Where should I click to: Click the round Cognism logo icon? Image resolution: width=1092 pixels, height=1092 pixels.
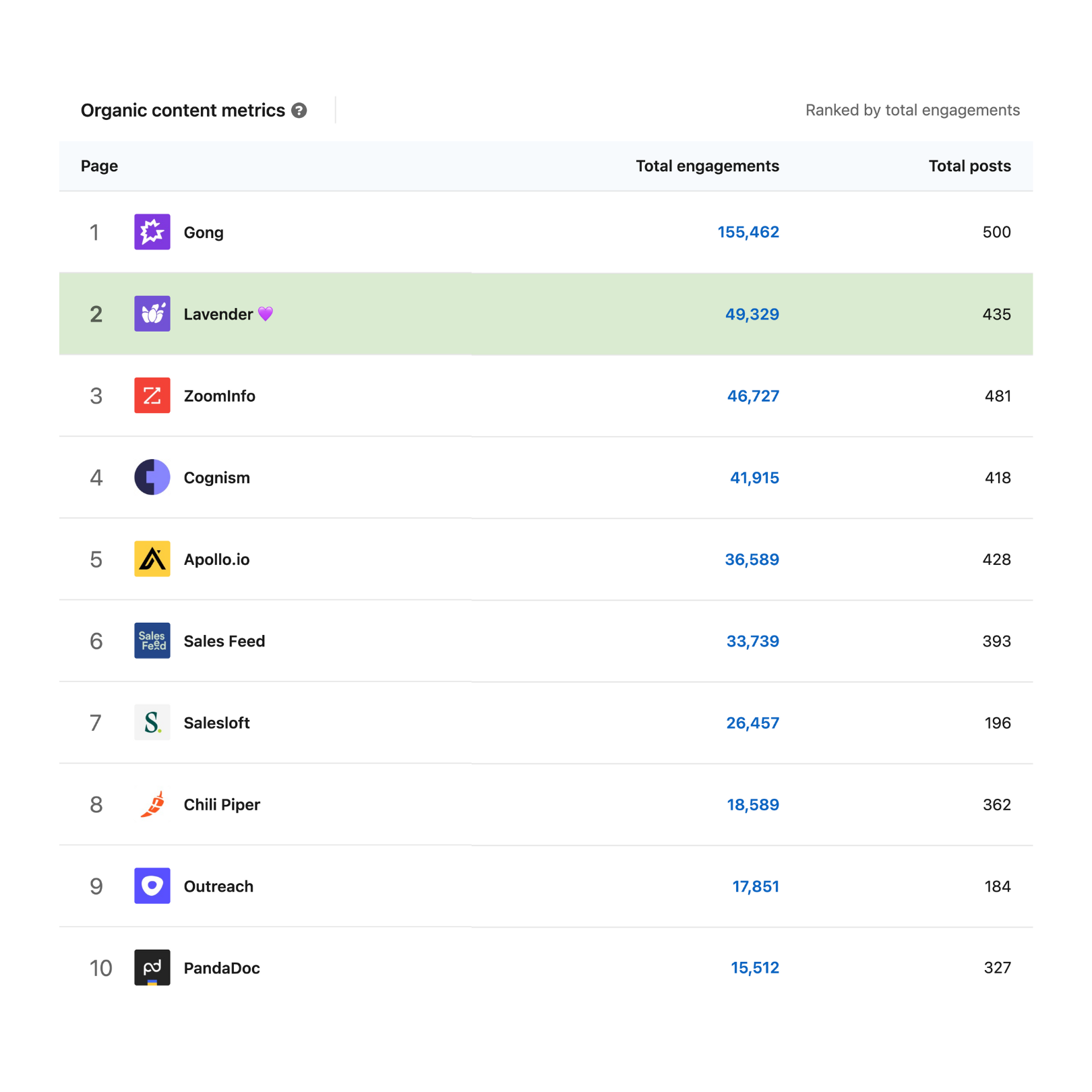click(x=152, y=477)
